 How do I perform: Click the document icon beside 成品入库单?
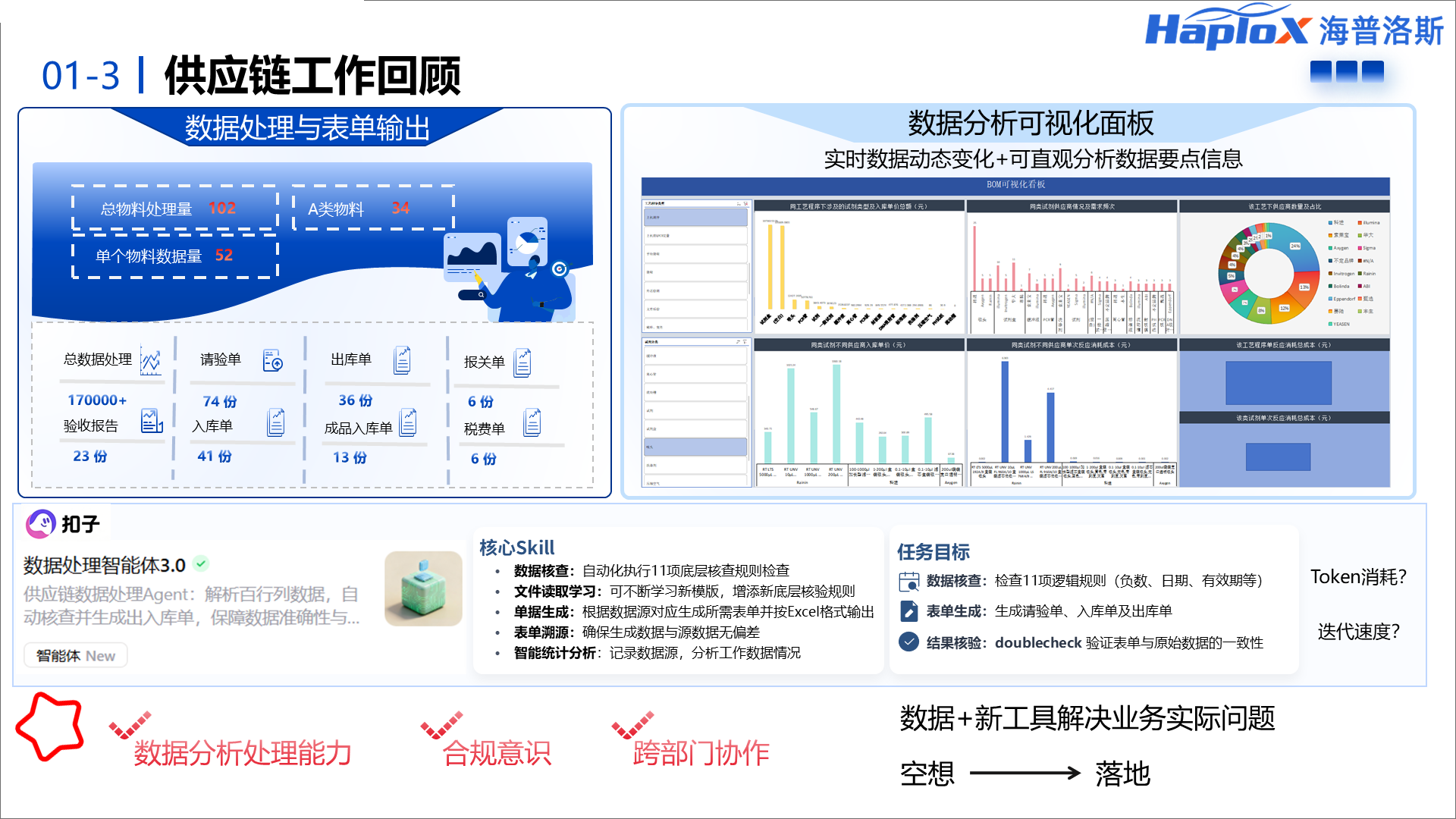click(x=409, y=422)
